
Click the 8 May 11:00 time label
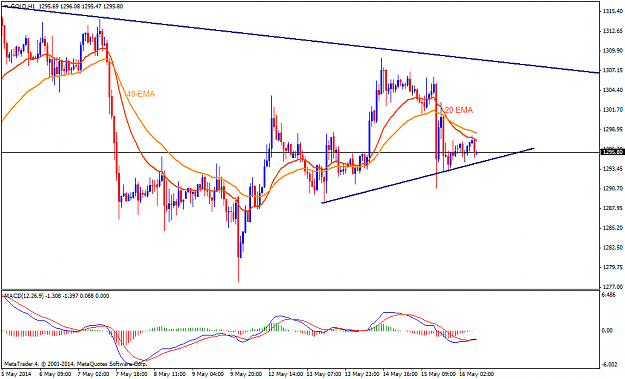[x=169, y=374]
